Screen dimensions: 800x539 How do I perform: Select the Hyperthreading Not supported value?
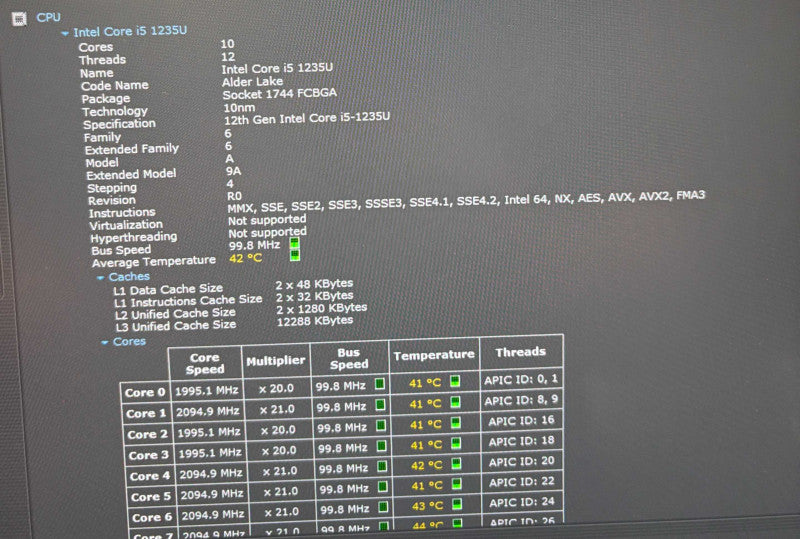[x=267, y=233]
